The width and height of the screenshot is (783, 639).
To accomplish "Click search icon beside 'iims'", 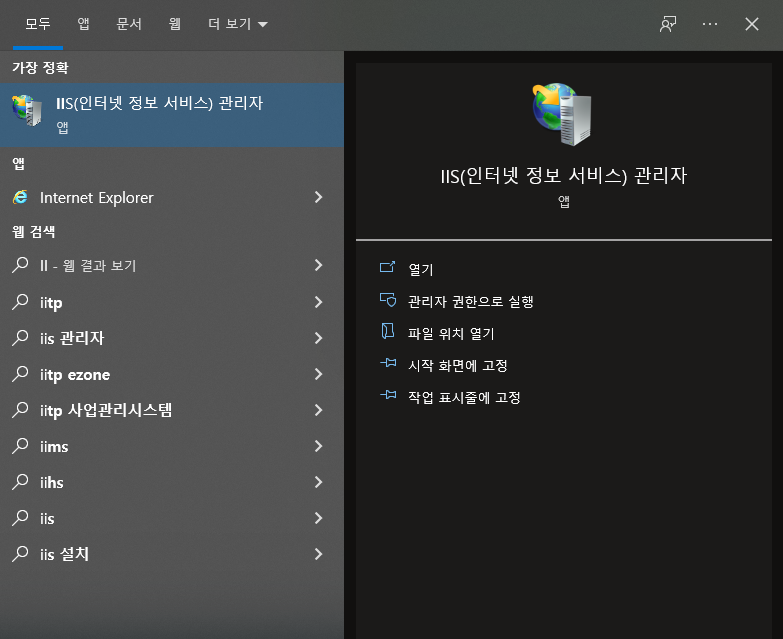I will (x=20, y=446).
